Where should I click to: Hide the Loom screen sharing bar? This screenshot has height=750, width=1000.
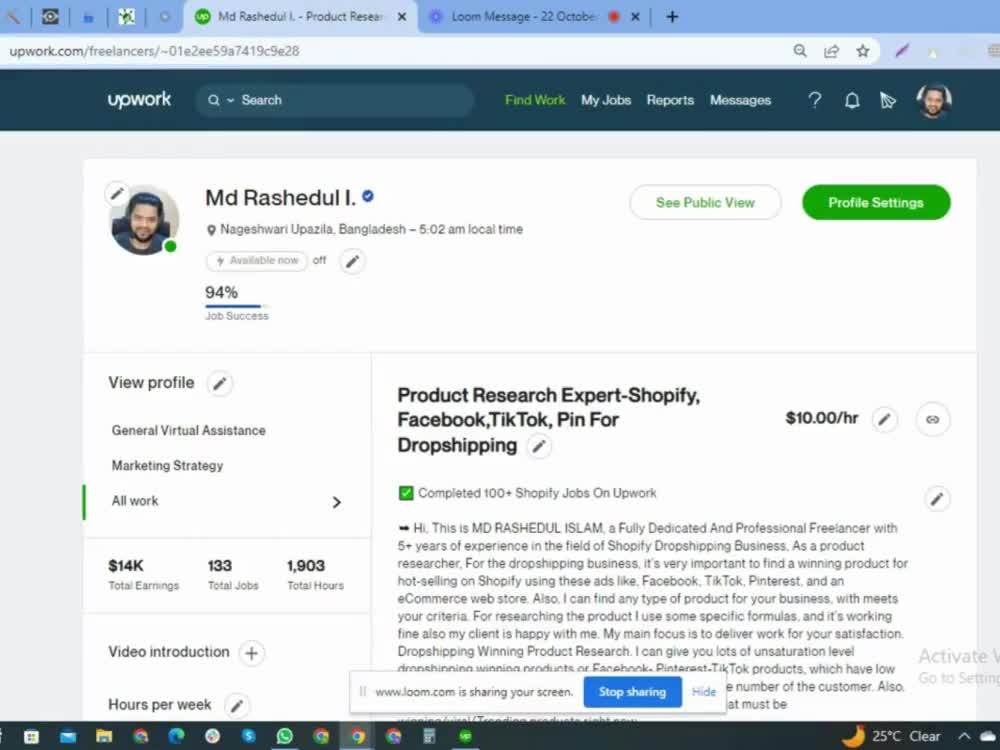(703, 692)
